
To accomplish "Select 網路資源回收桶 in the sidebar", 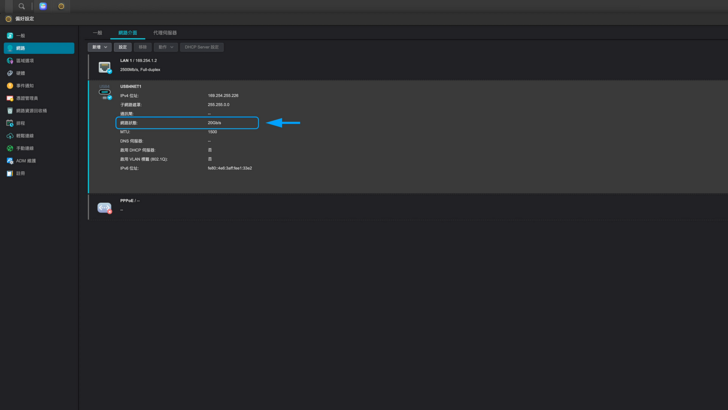I will pyautogui.click(x=31, y=111).
